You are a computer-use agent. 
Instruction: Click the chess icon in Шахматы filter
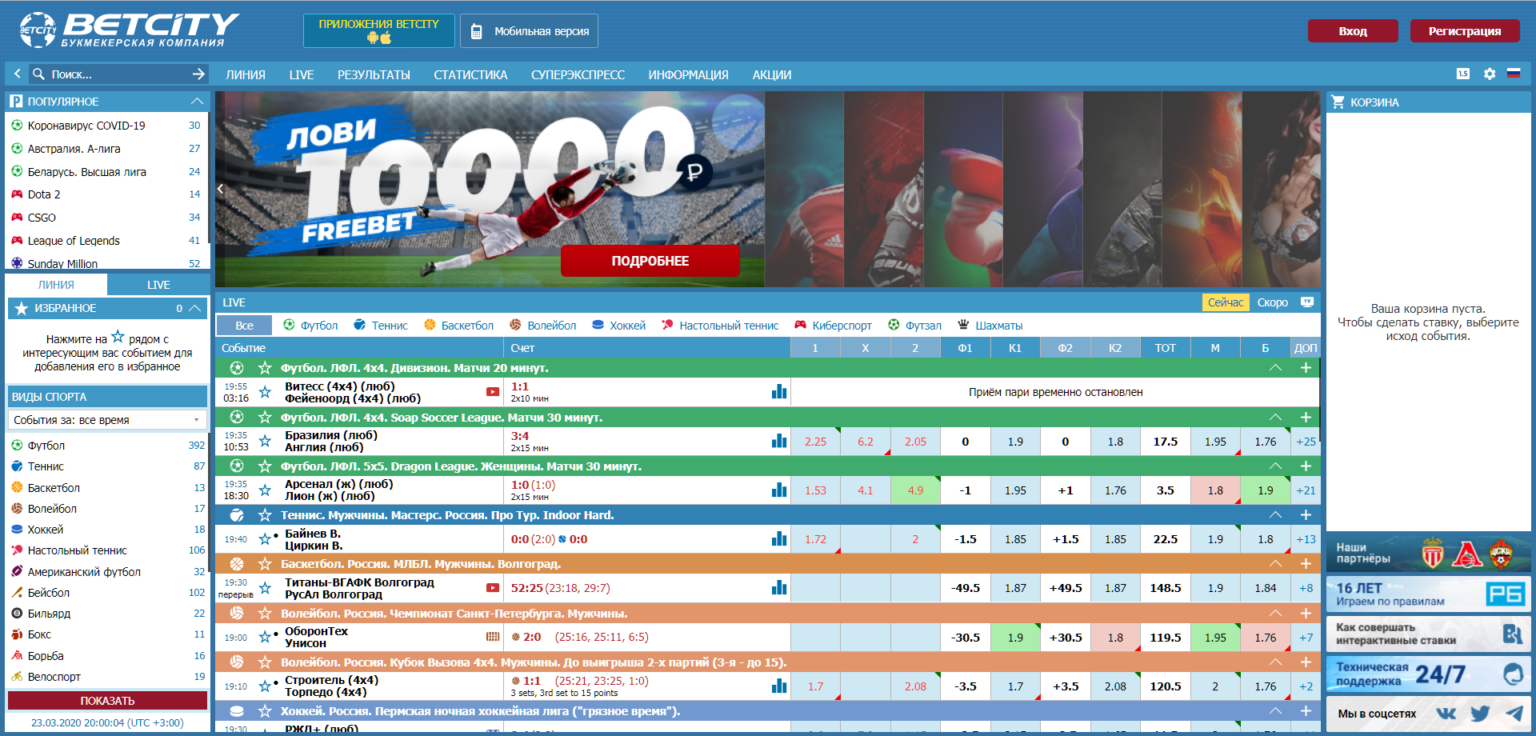point(964,325)
